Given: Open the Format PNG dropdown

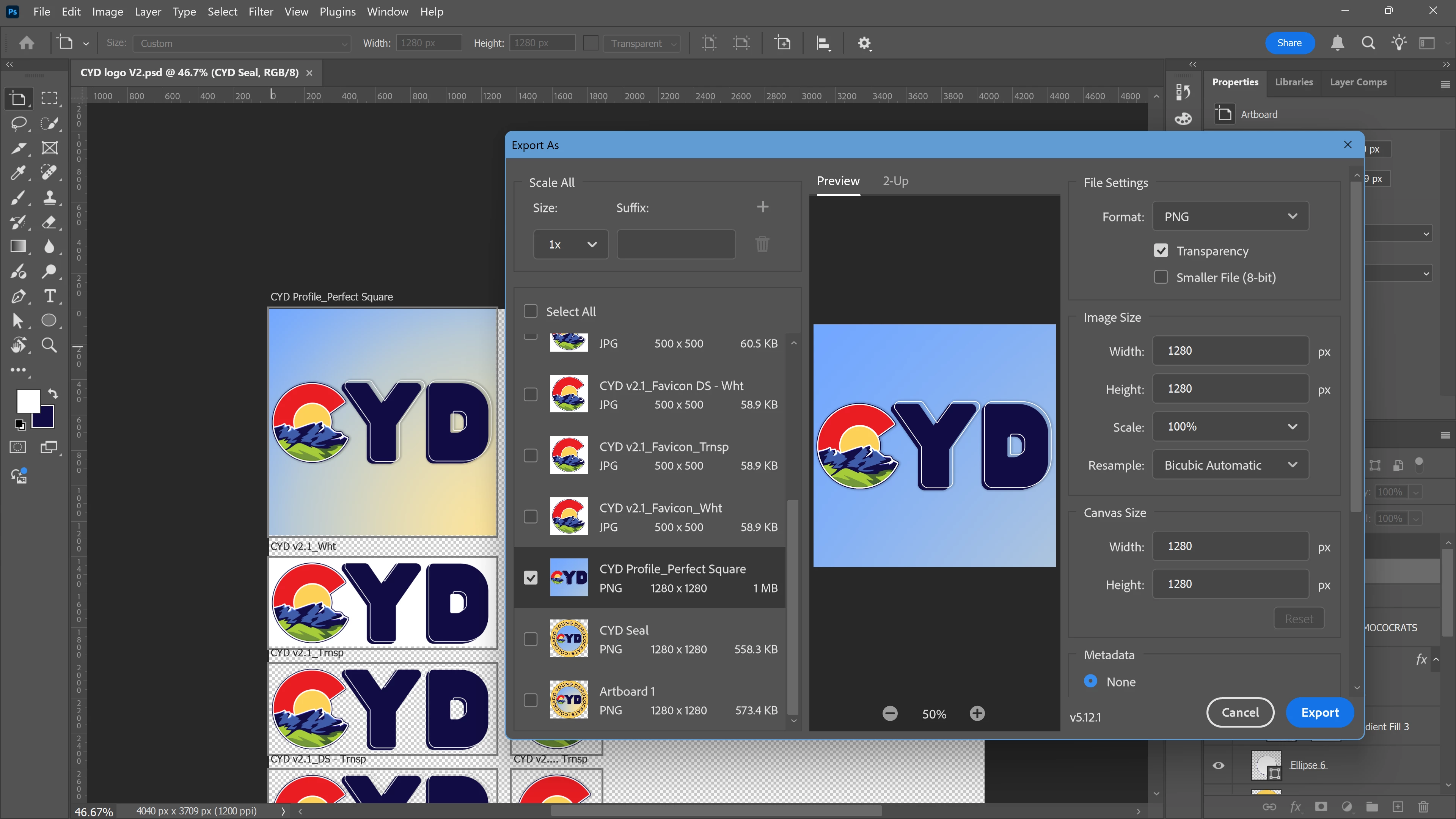Looking at the screenshot, I should (x=1230, y=217).
